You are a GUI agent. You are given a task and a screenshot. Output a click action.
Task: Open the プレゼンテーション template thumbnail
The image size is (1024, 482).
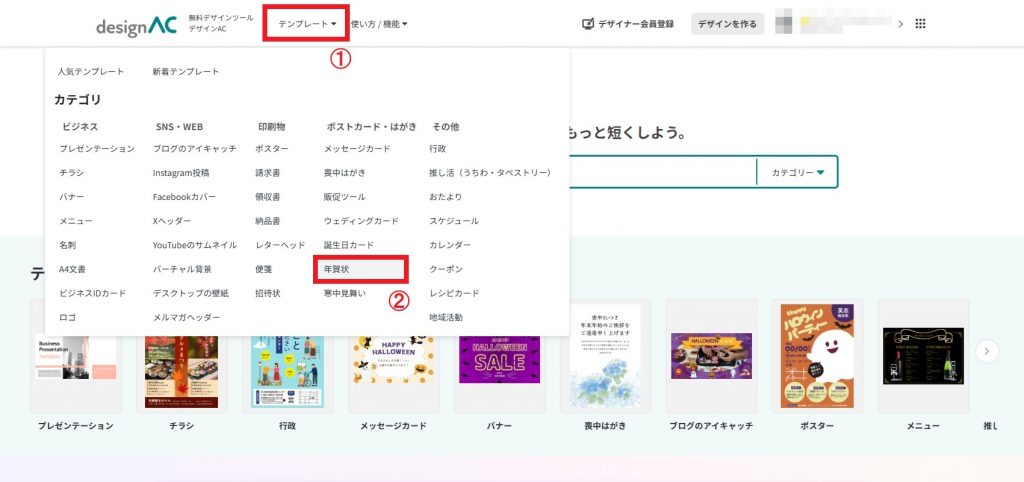click(x=76, y=356)
